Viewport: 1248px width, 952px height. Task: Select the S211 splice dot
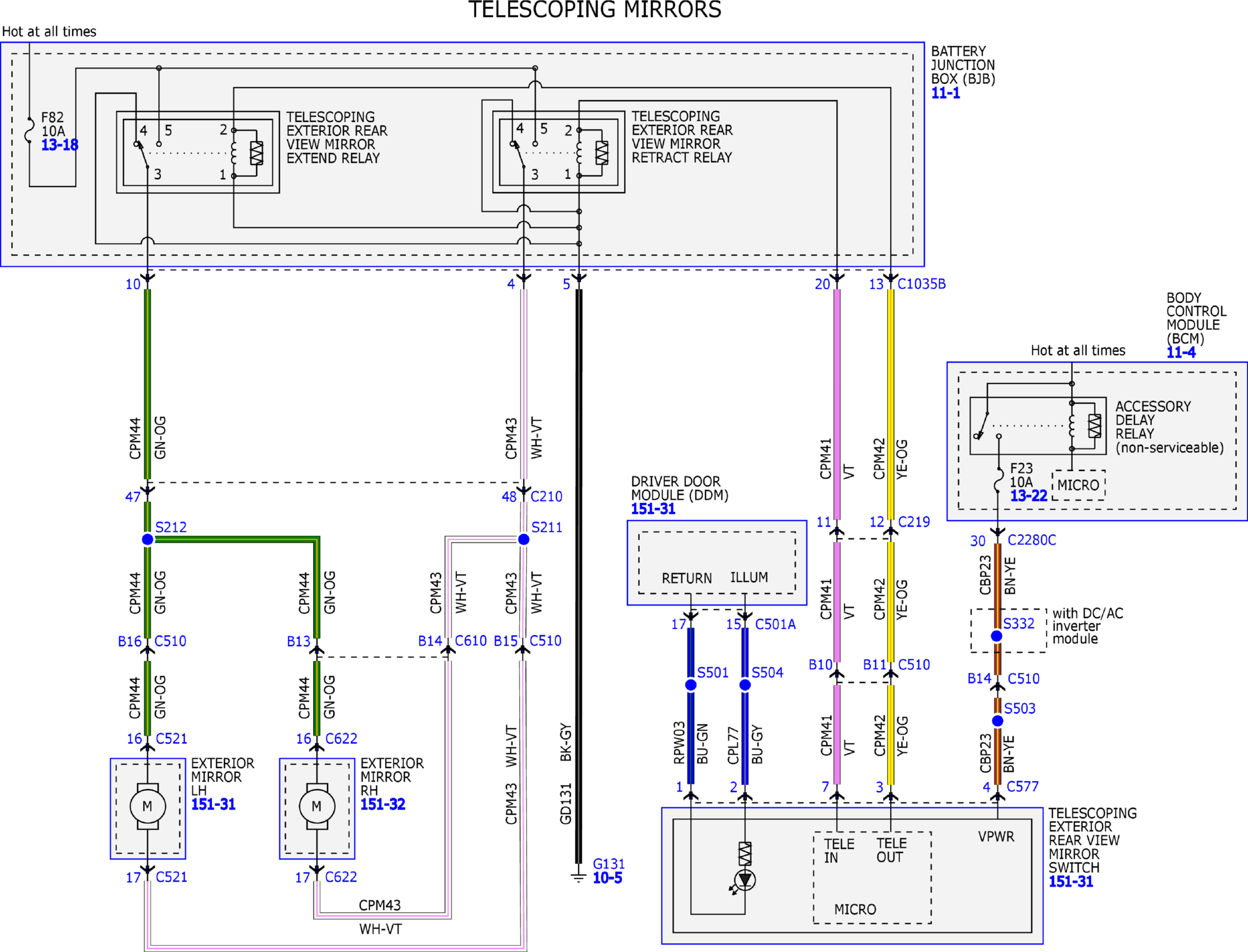coord(524,539)
